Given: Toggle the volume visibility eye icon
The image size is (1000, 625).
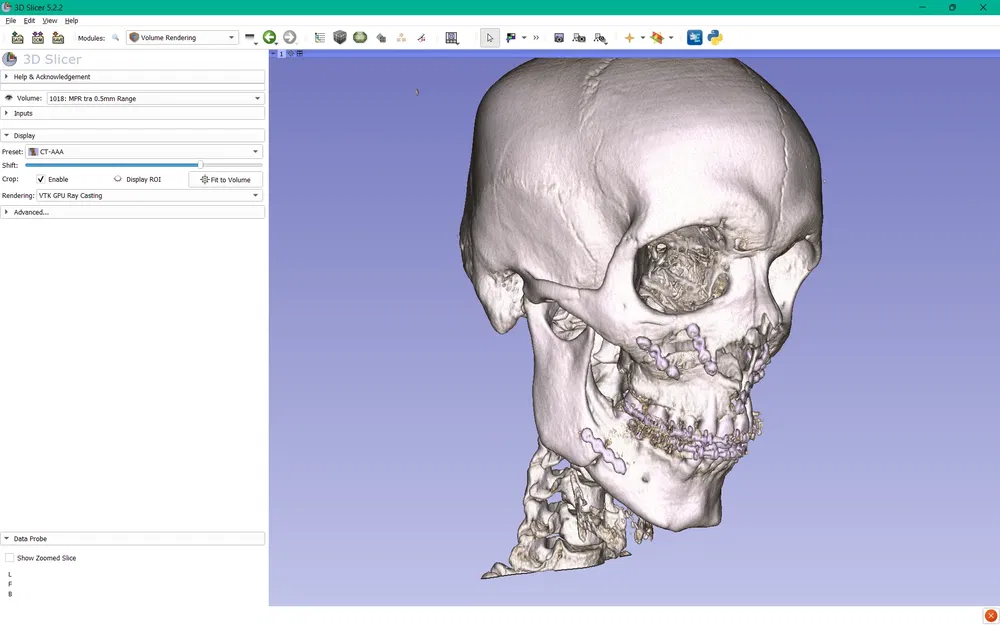Looking at the screenshot, I should (x=9, y=98).
